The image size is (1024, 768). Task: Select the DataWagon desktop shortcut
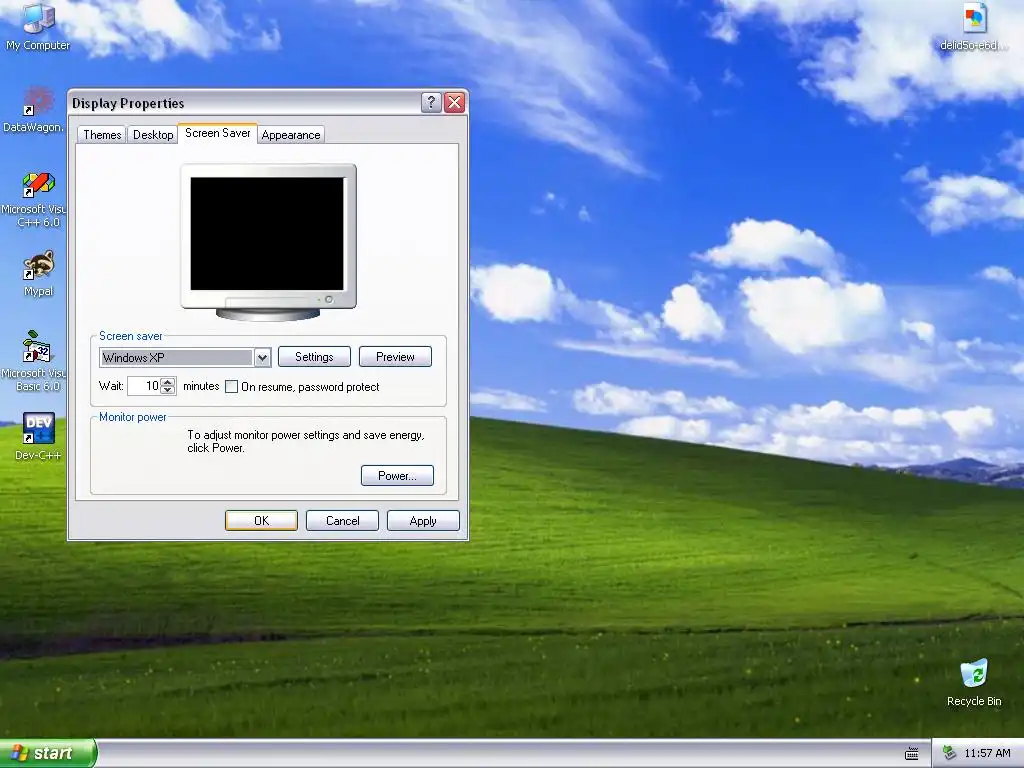[x=34, y=110]
